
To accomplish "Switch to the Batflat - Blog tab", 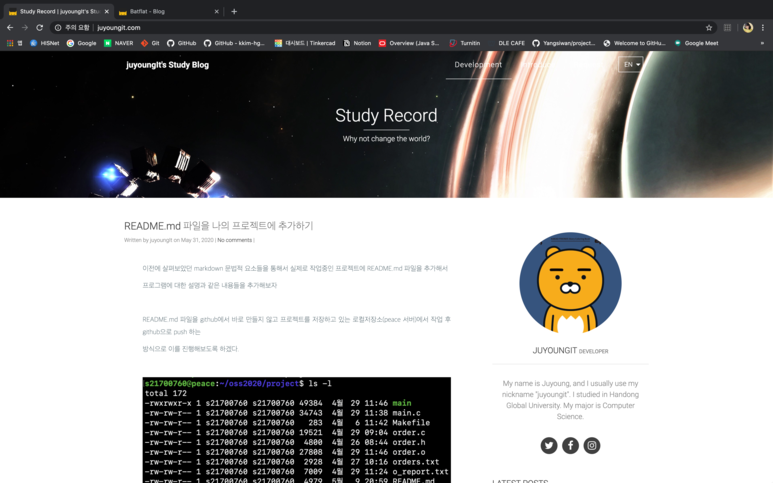I will click(x=168, y=11).
